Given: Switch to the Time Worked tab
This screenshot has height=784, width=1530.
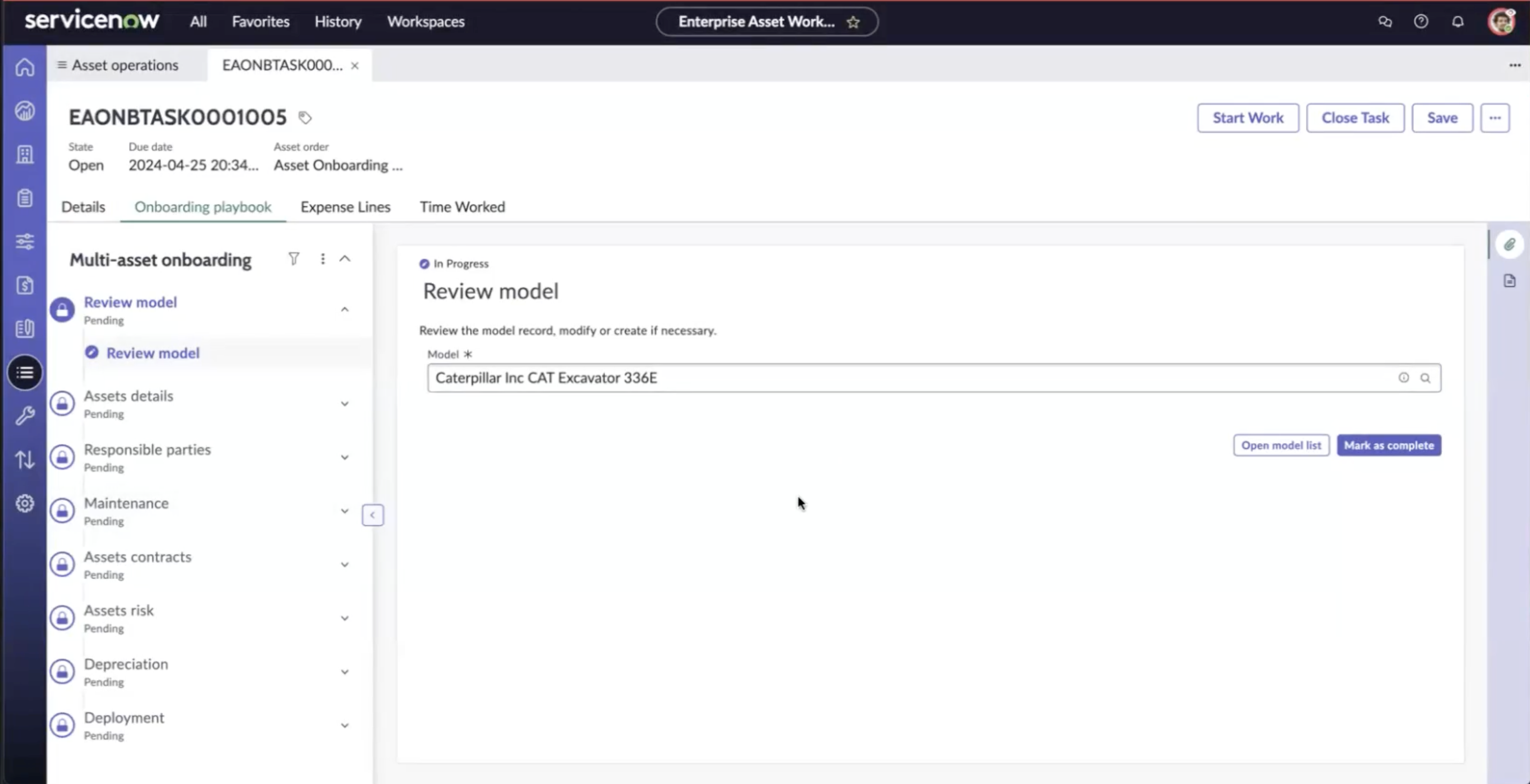Looking at the screenshot, I should tap(462, 206).
